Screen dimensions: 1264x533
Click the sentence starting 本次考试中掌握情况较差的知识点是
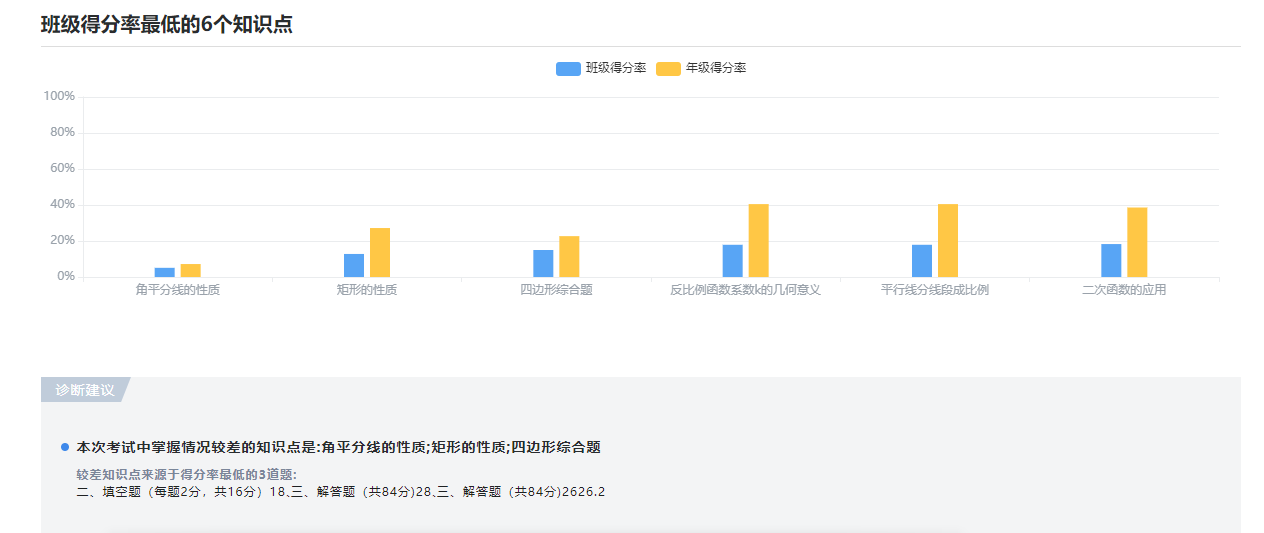(x=339, y=447)
